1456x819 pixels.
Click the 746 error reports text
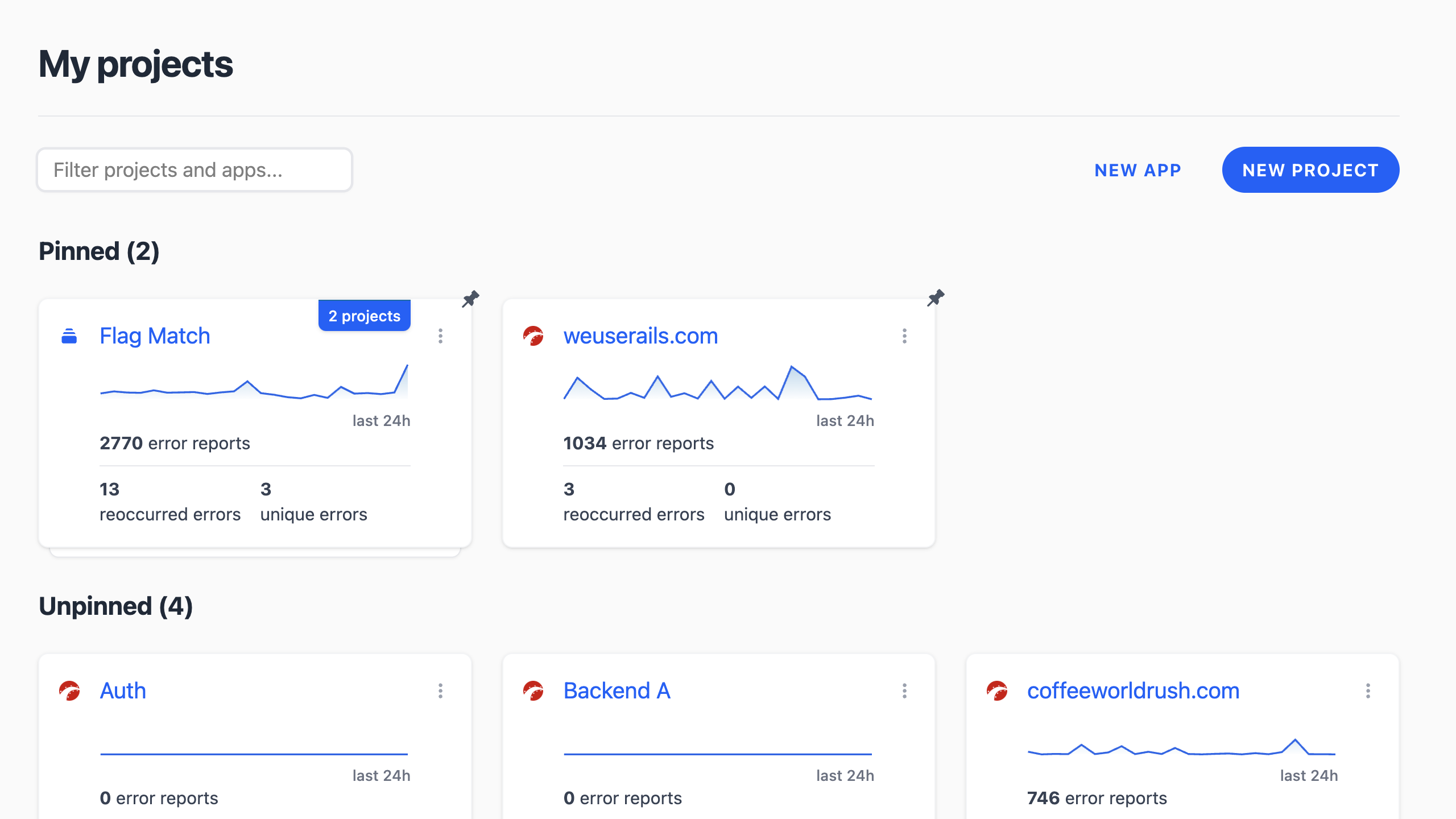pos(1097,798)
